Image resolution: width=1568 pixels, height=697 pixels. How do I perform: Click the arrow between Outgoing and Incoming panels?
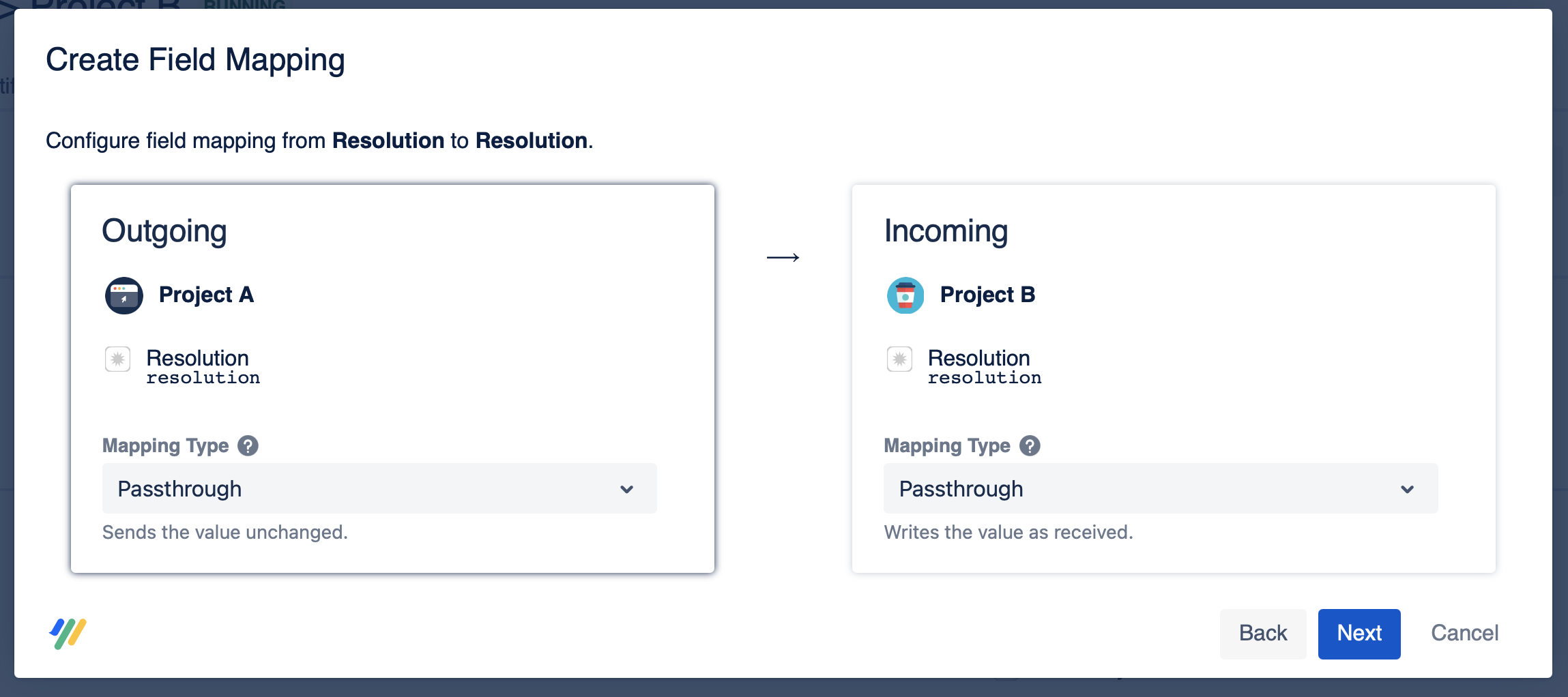coord(784,257)
